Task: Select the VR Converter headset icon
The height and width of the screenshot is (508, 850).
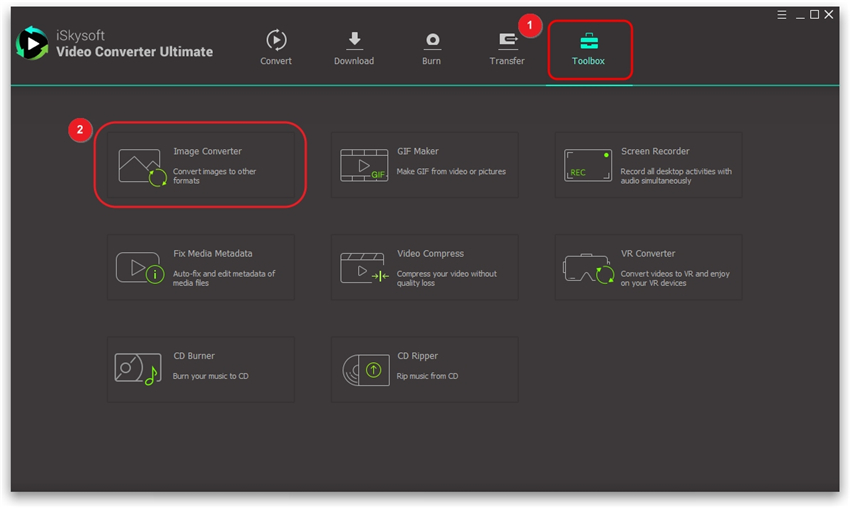Action: [588, 268]
